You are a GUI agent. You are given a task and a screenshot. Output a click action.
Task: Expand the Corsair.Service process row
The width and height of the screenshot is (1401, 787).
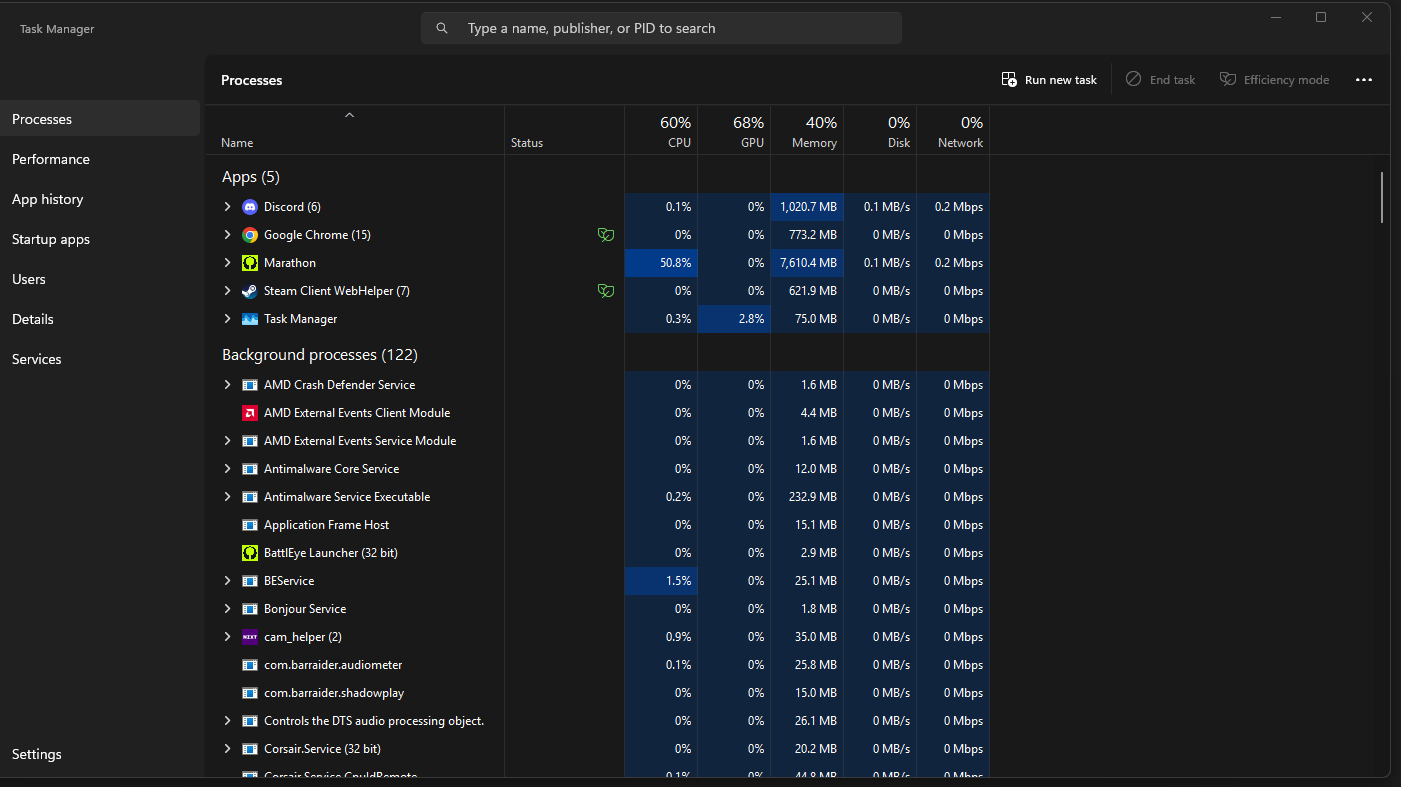click(x=227, y=749)
